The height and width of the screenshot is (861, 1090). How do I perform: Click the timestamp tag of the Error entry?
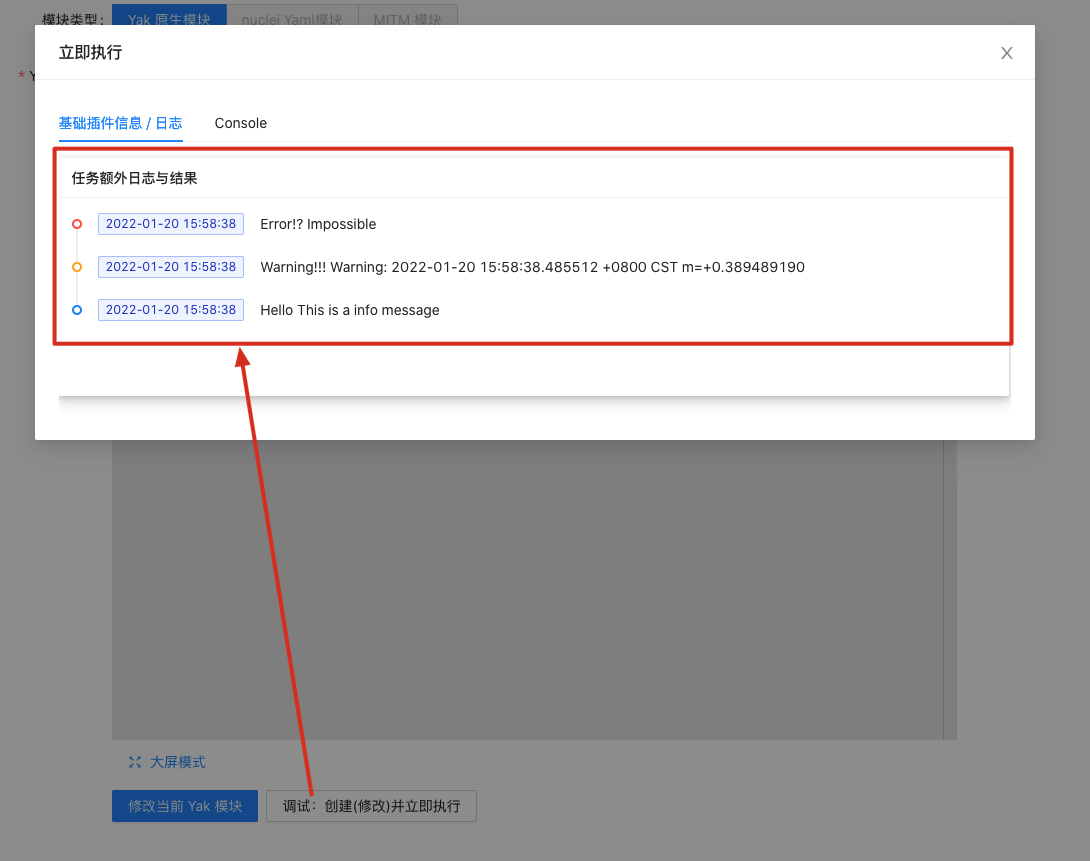click(171, 224)
